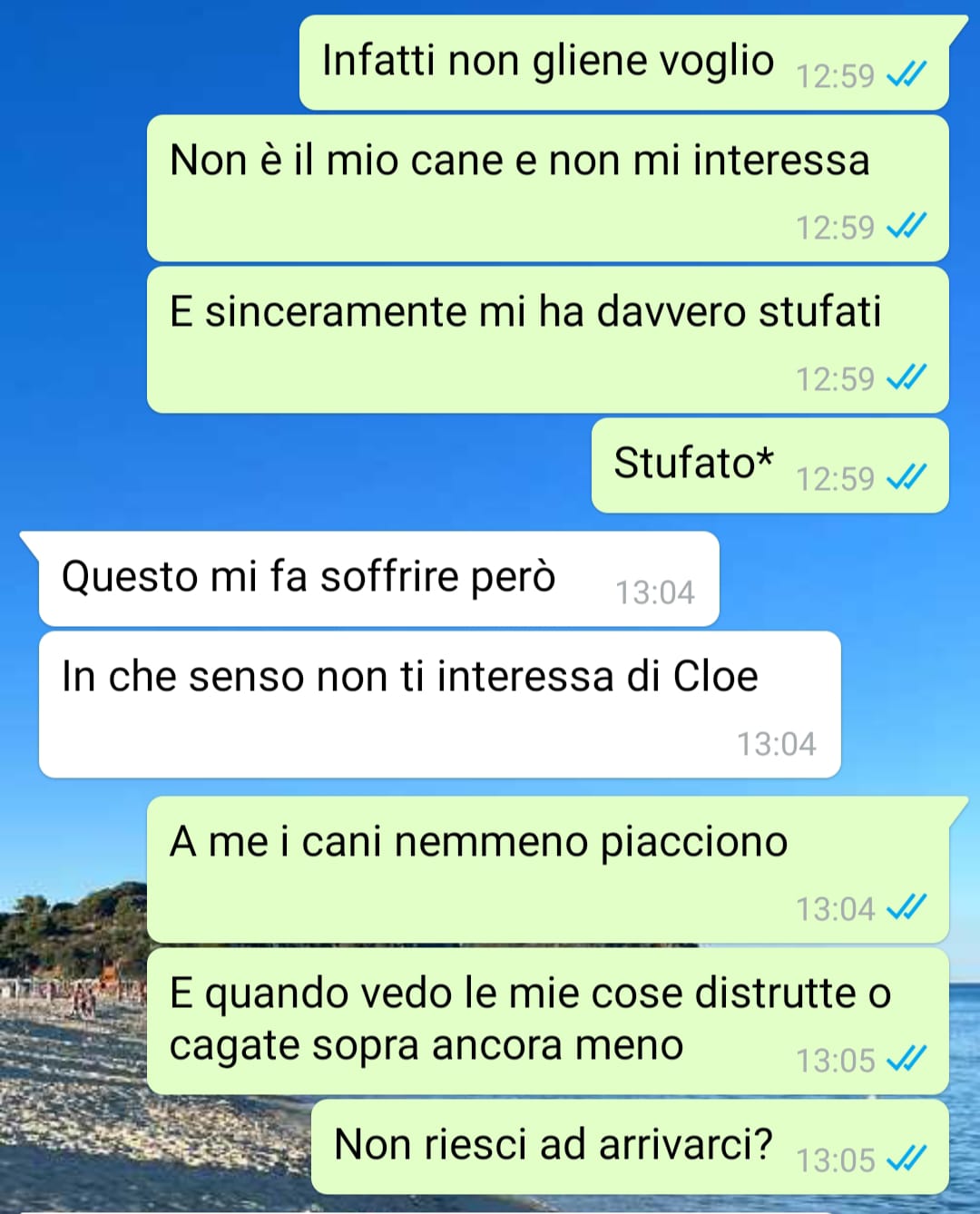Tap the read ticks on 'Non è il mio cane' message
The width and height of the screenshot is (980, 1214).
[x=906, y=226]
